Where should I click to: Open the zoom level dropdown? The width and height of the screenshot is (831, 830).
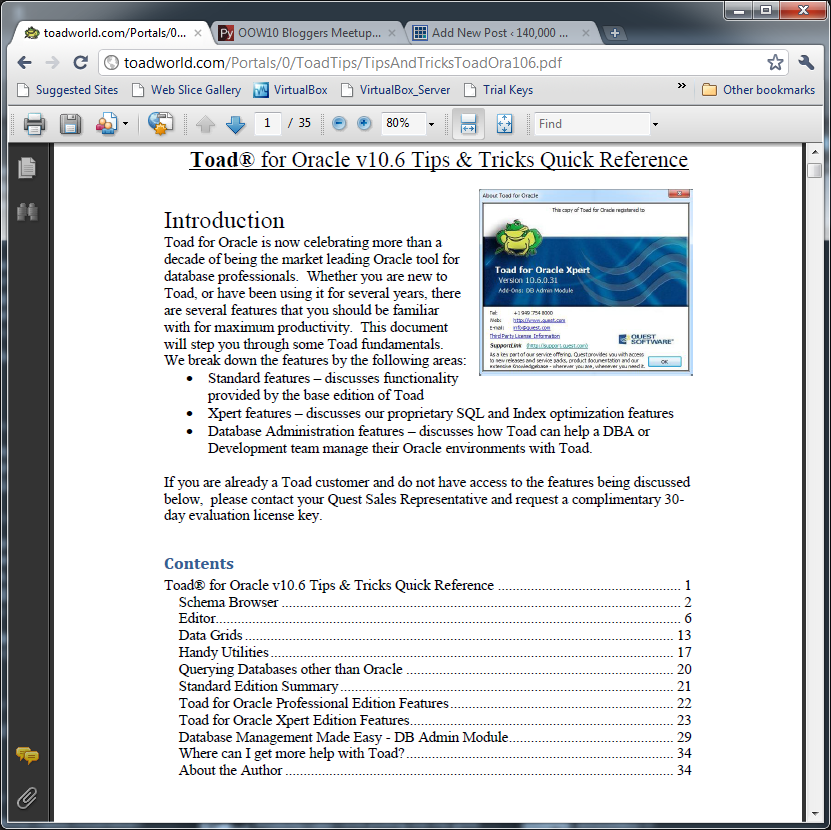(431, 124)
